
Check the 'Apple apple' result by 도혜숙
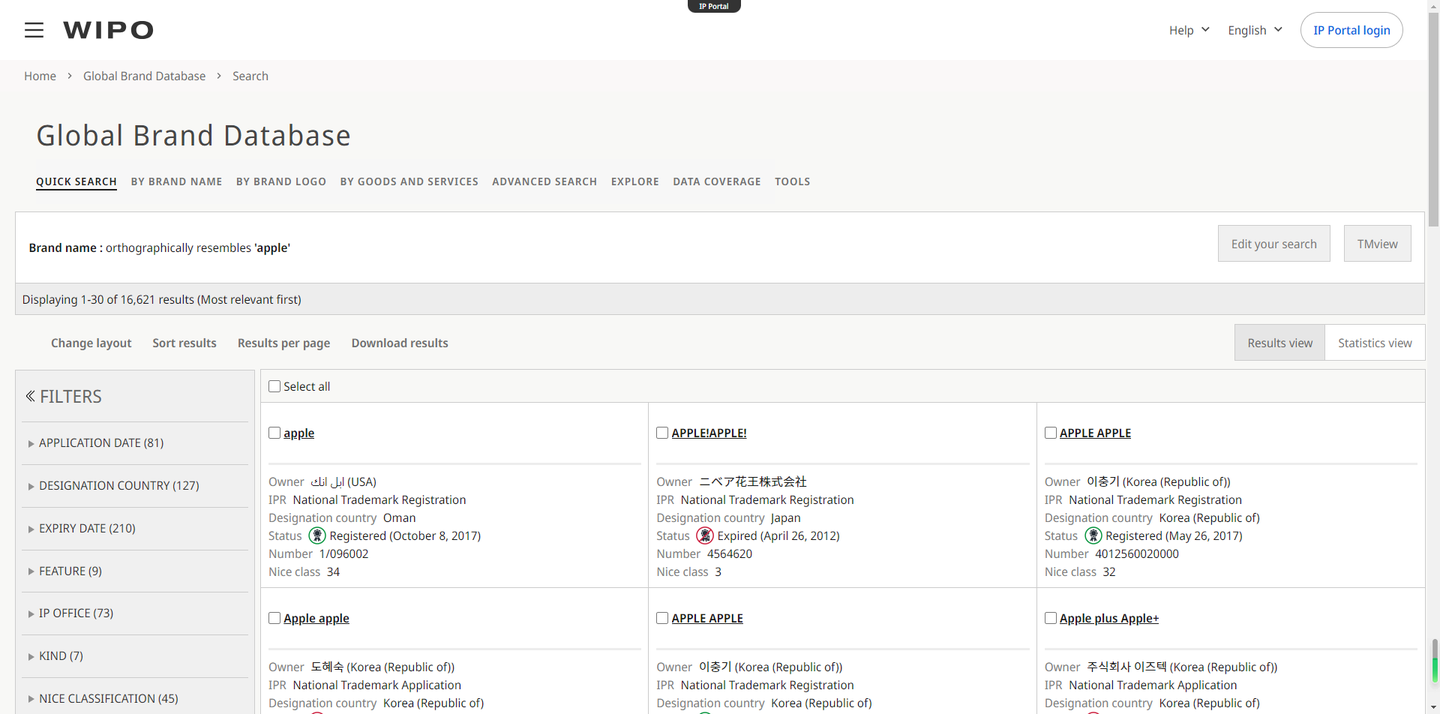click(x=275, y=618)
